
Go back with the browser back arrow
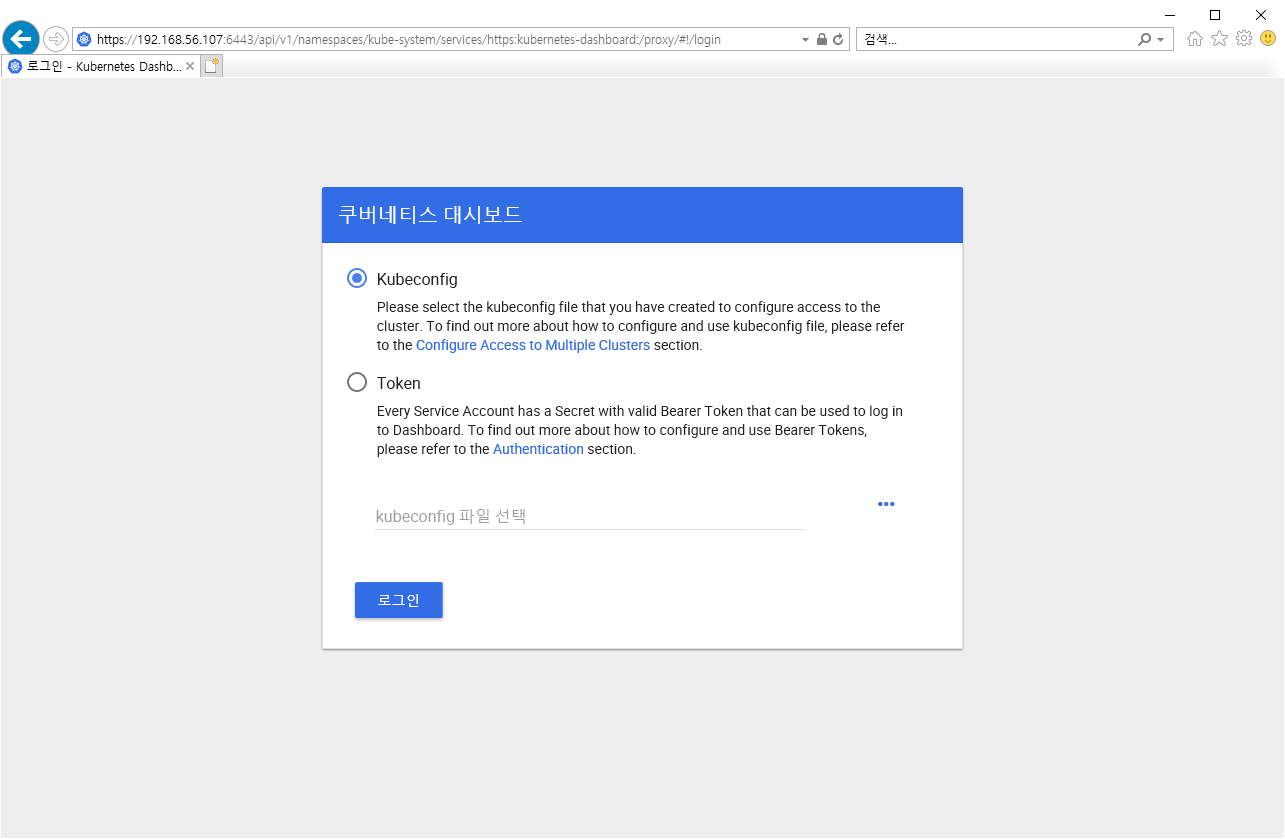(21, 39)
